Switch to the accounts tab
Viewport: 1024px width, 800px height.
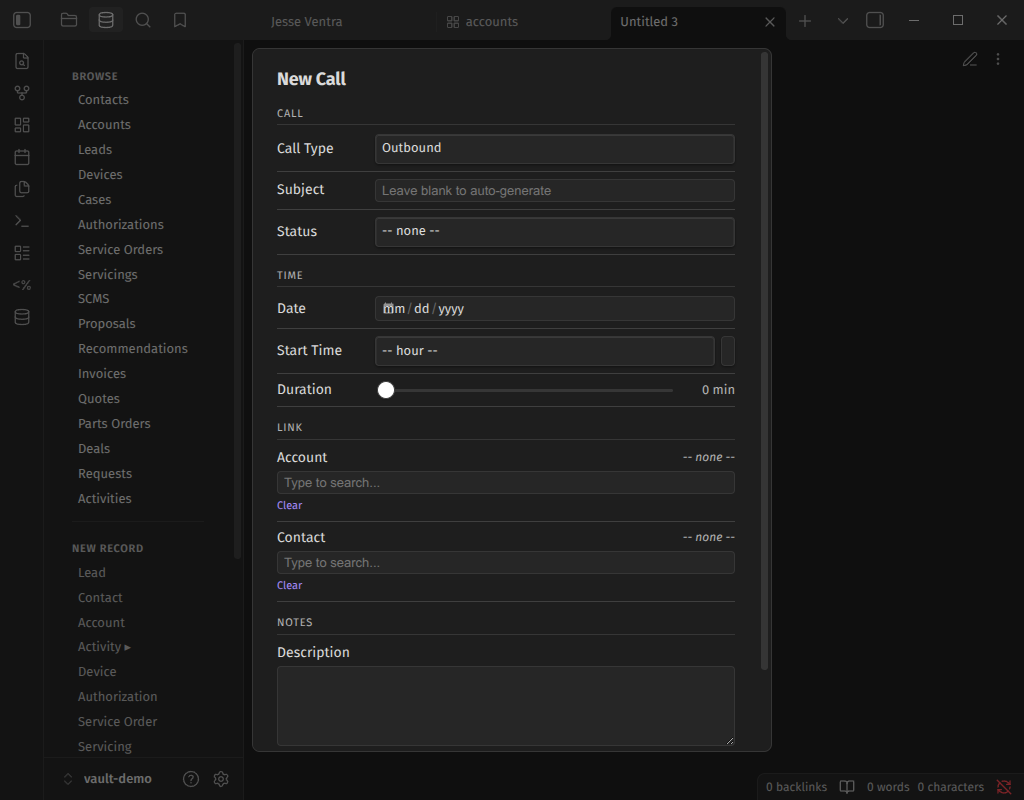tap(491, 22)
